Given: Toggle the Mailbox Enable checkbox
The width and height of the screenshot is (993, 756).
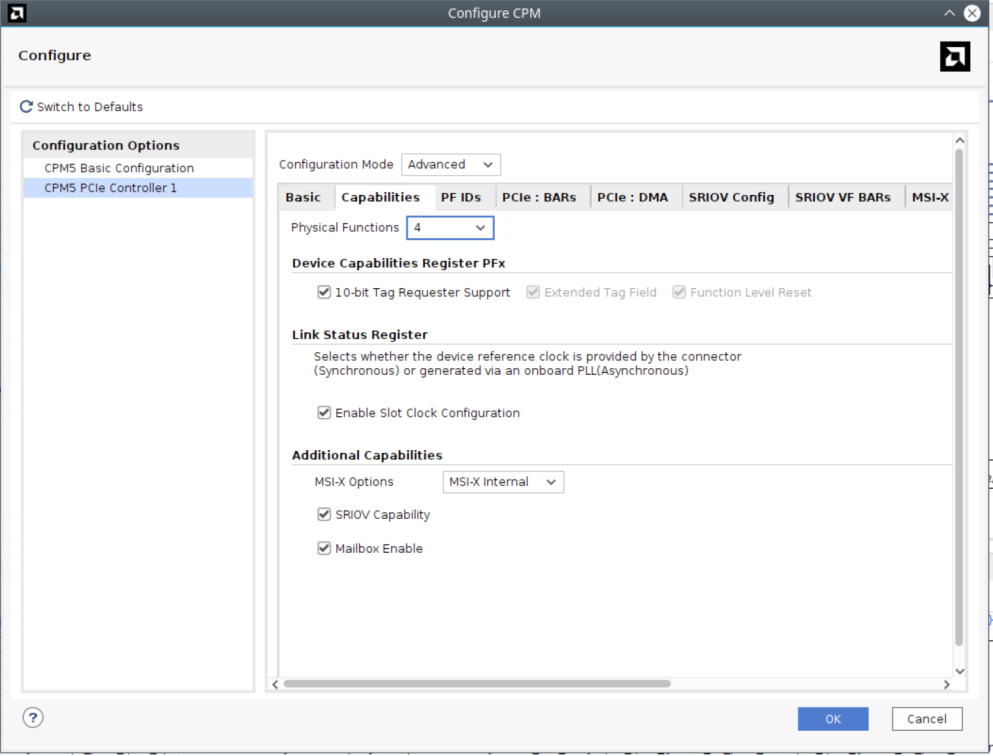Looking at the screenshot, I should [x=324, y=549].
